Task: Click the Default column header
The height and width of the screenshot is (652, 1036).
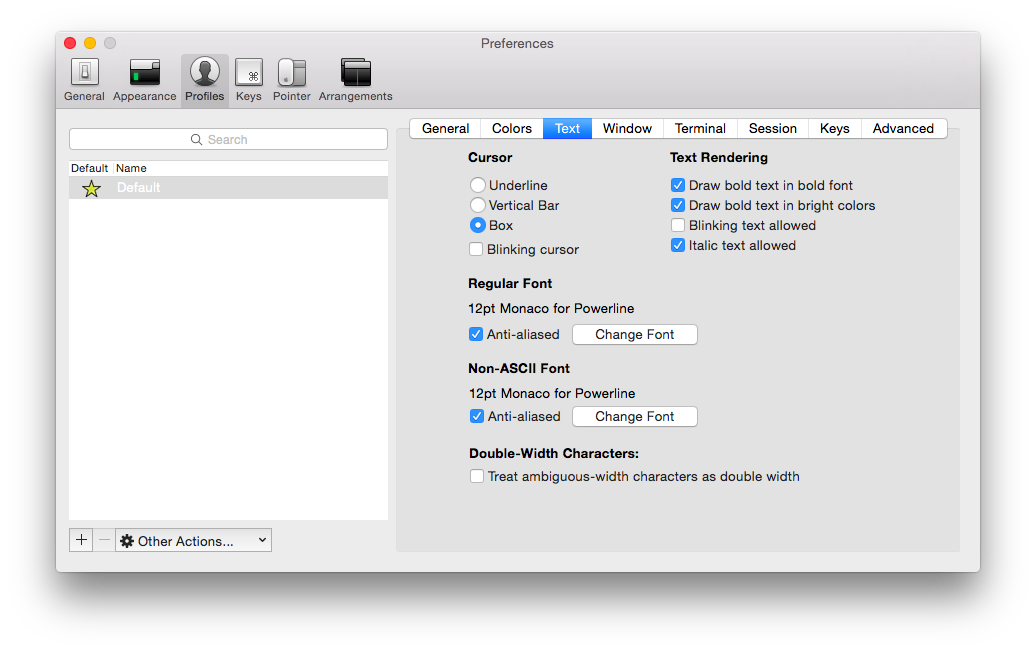Action: 90,168
